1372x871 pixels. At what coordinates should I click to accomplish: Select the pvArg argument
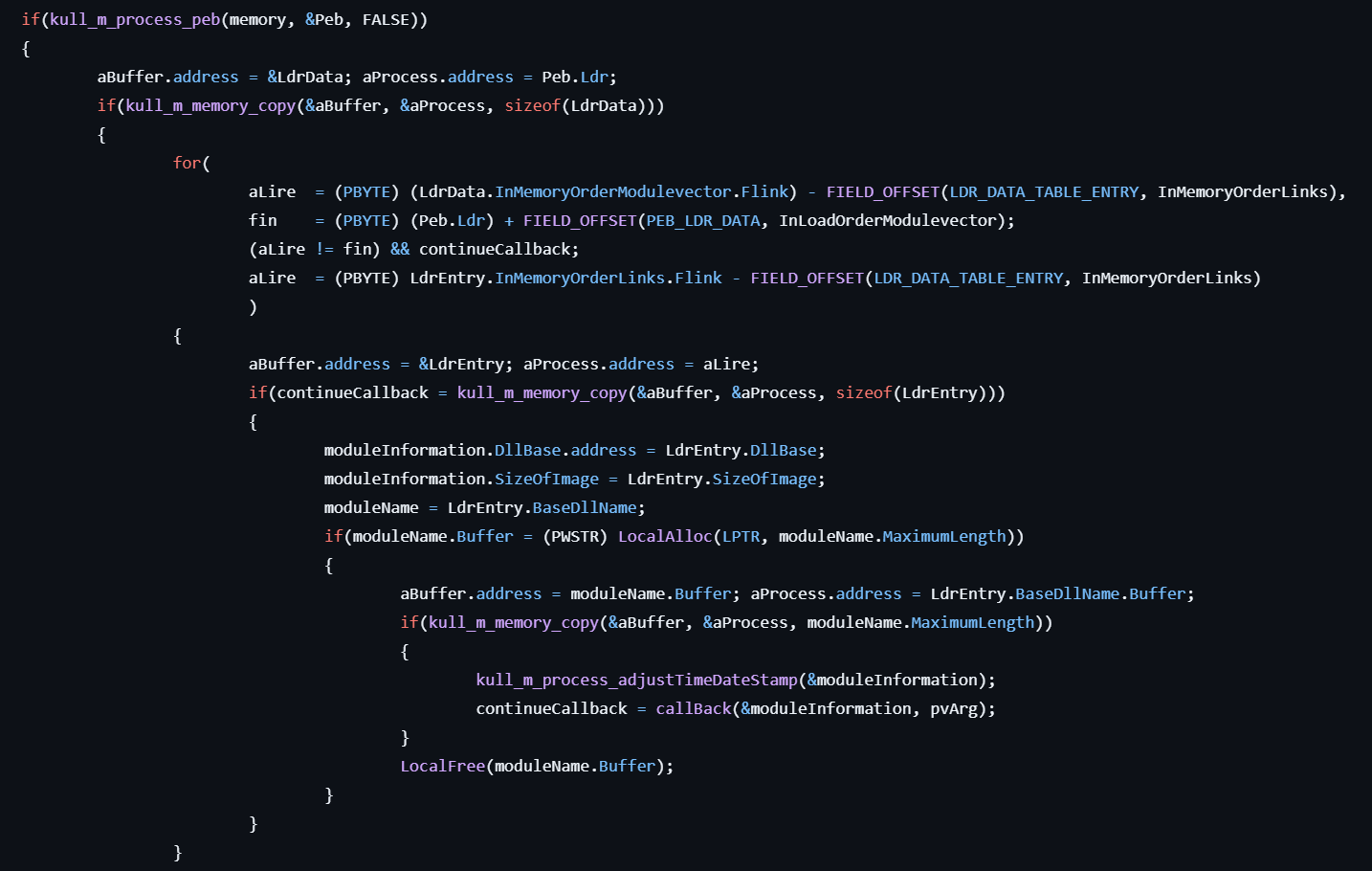(x=953, y=708)
